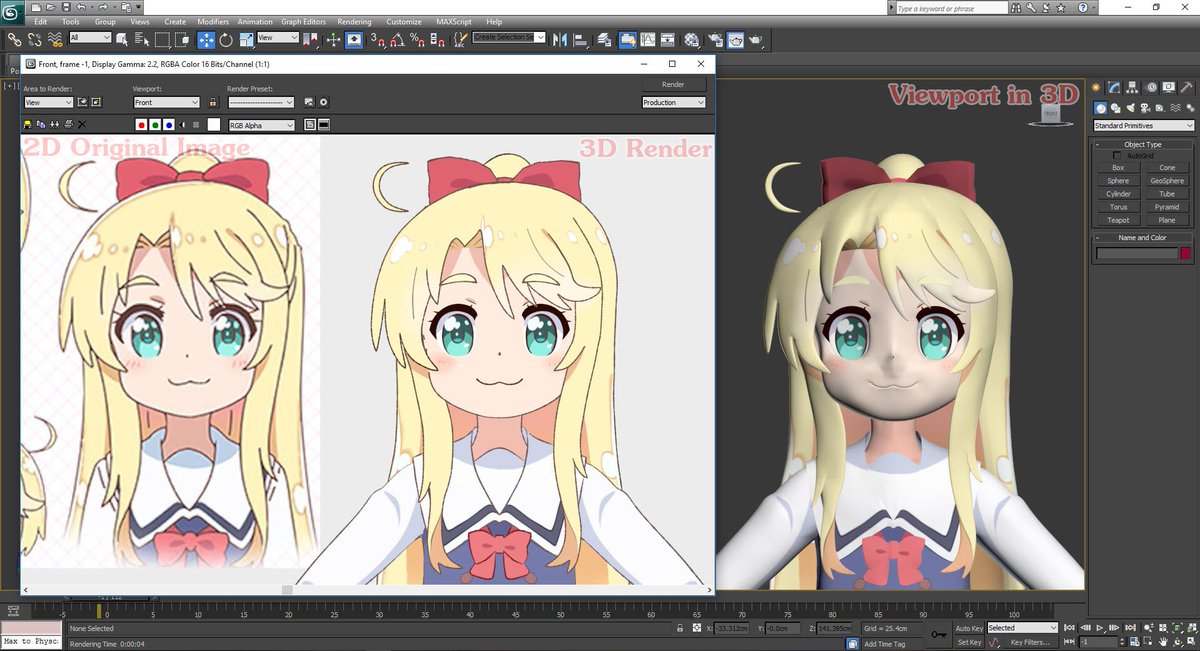
Task: Open the Area to Render dropdown
Action: pos(48,102)
